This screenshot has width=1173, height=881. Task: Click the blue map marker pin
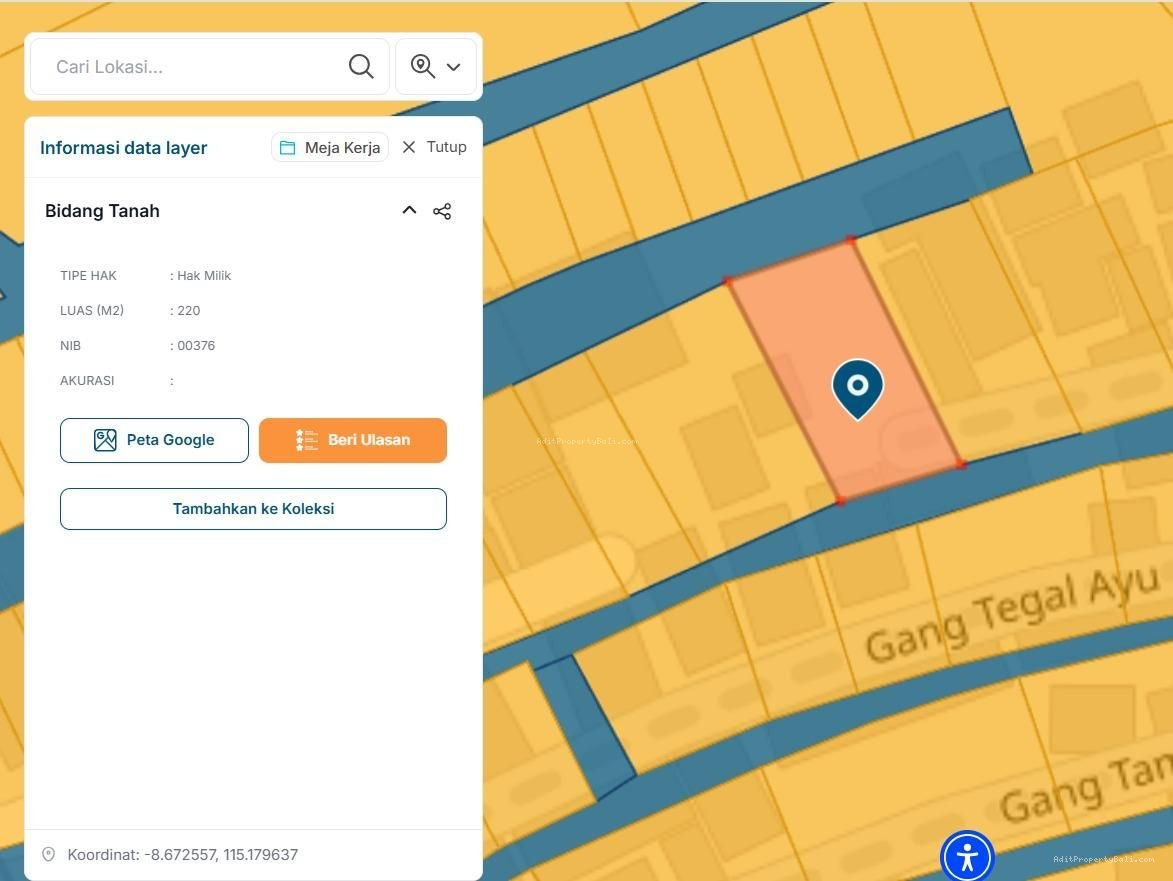point(857,387)
